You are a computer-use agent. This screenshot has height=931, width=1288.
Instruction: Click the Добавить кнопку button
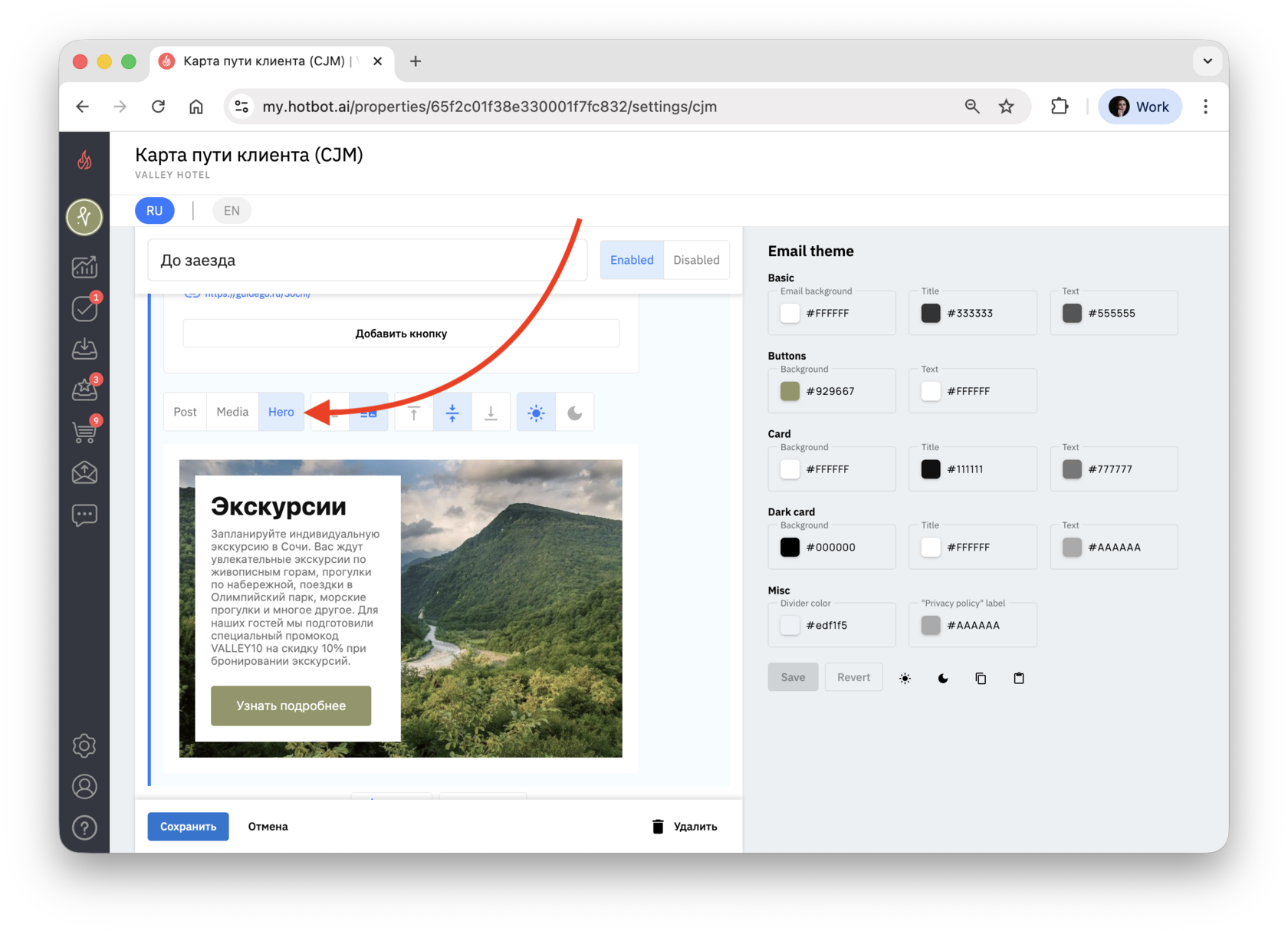(x=401, y=334)
